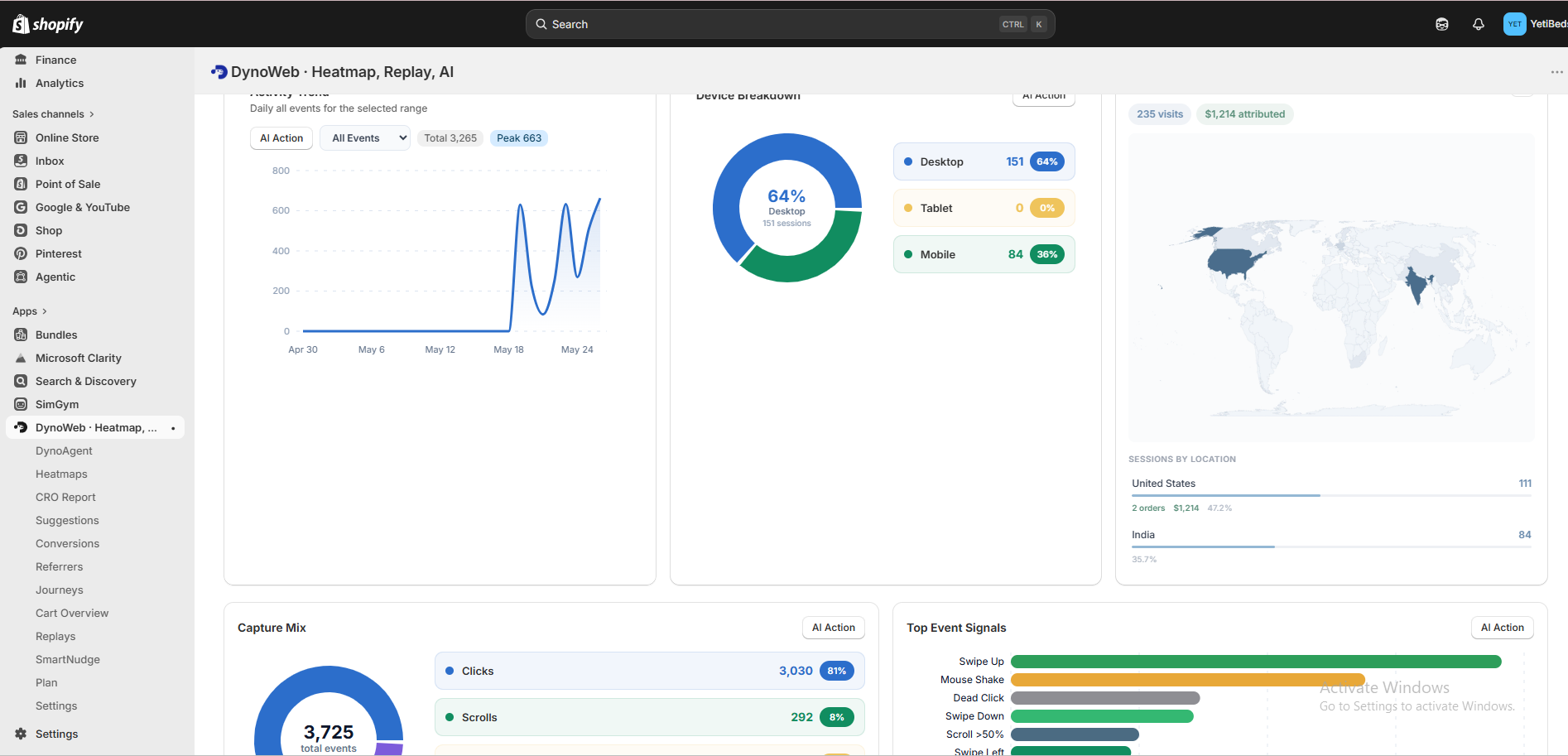Open the Heatmaps page
The width and height of the screenshot is (1568, 756).
click(61, 474)
